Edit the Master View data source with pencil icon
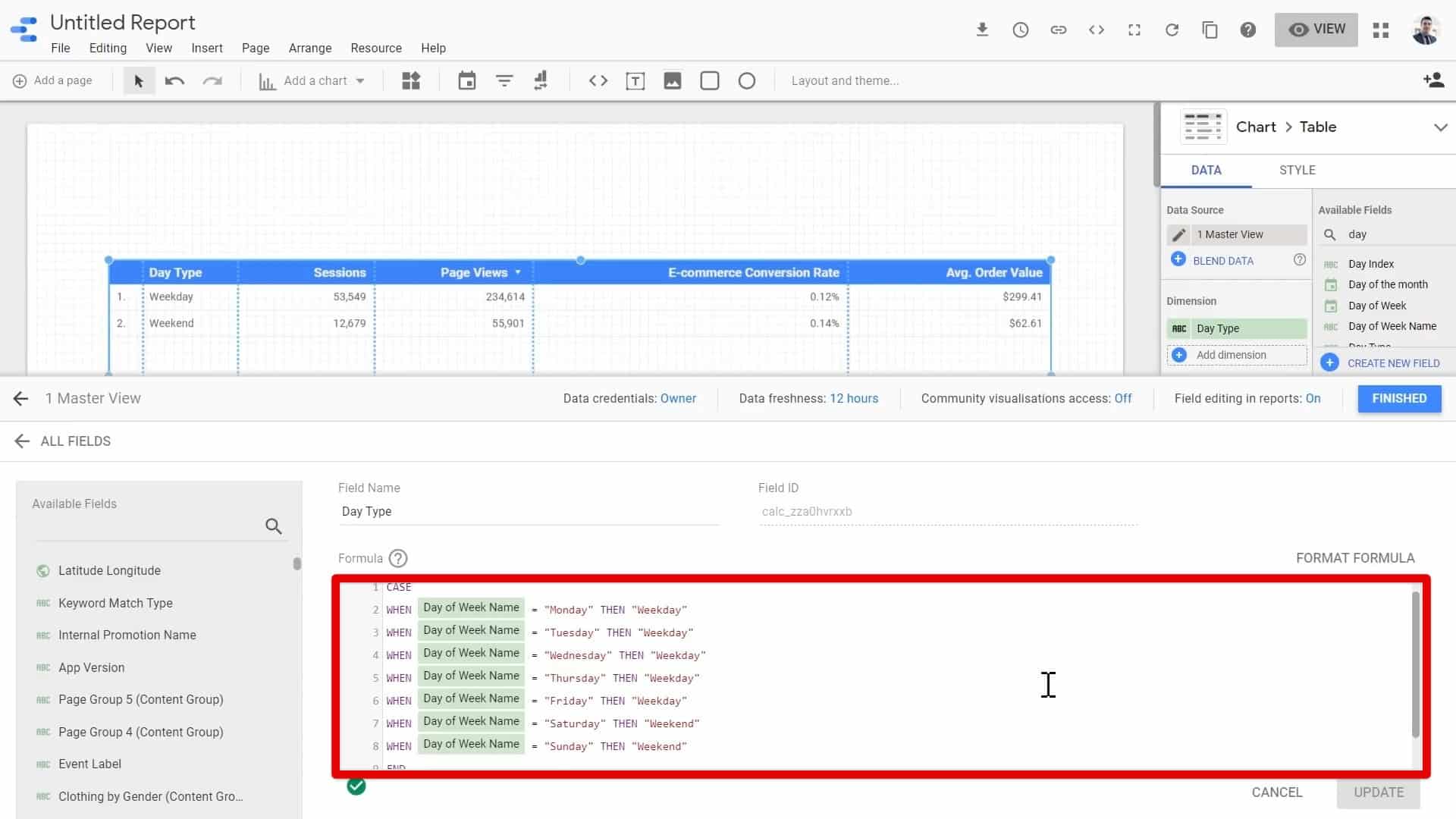 1180,235
